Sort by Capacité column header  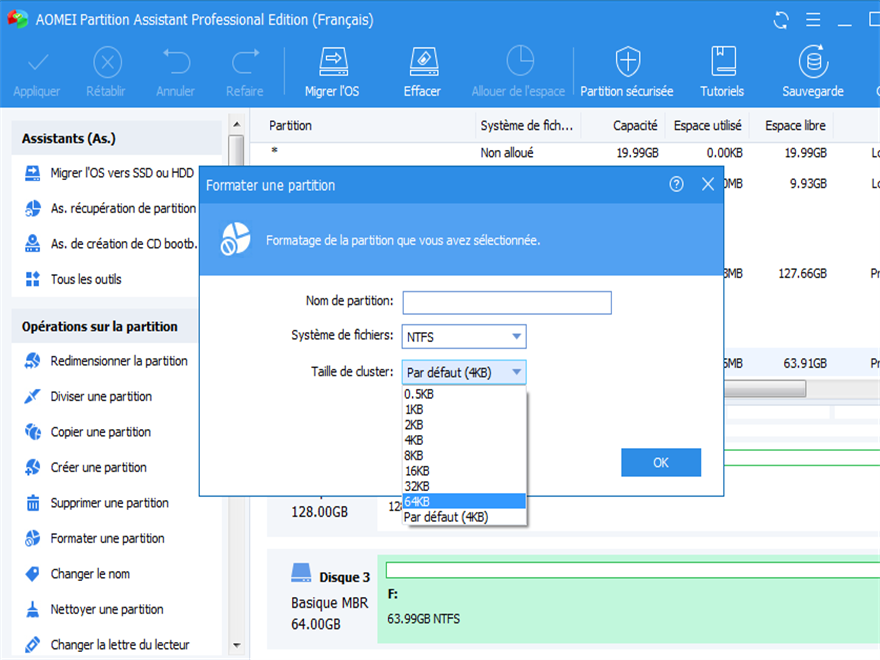[x=623, y=126]
